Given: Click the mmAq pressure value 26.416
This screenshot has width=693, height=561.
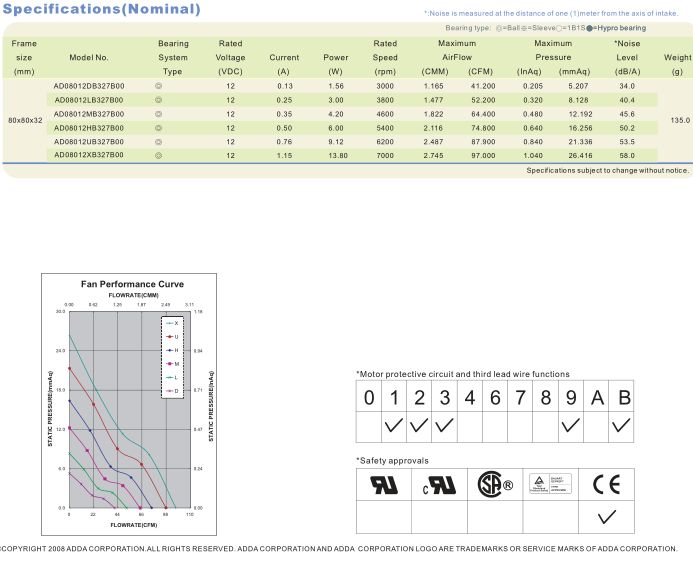Looking at the screenshot, I should pos(580,156).
